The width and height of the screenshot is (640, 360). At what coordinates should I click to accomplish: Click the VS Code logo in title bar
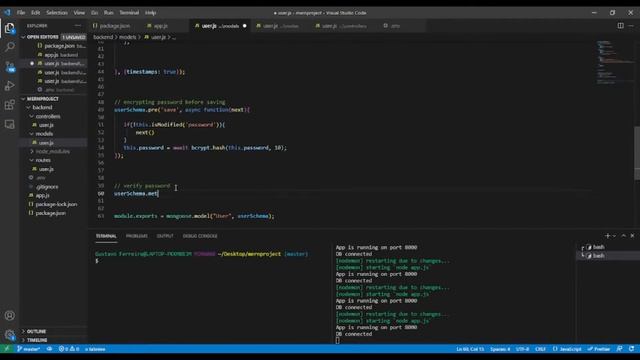[7, 13]
